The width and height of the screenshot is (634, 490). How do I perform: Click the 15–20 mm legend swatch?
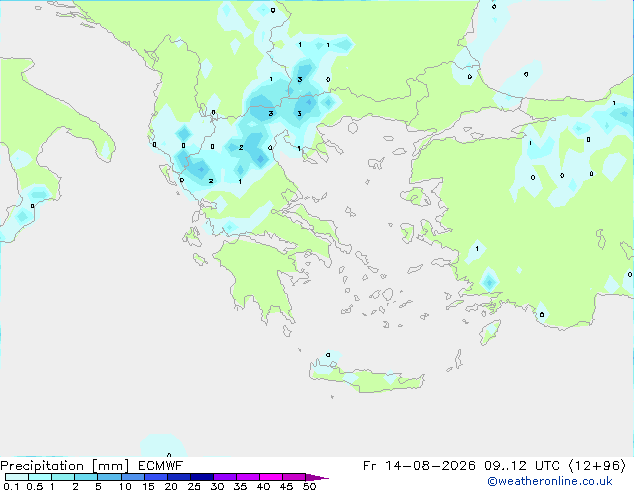(x=155, y=477)
